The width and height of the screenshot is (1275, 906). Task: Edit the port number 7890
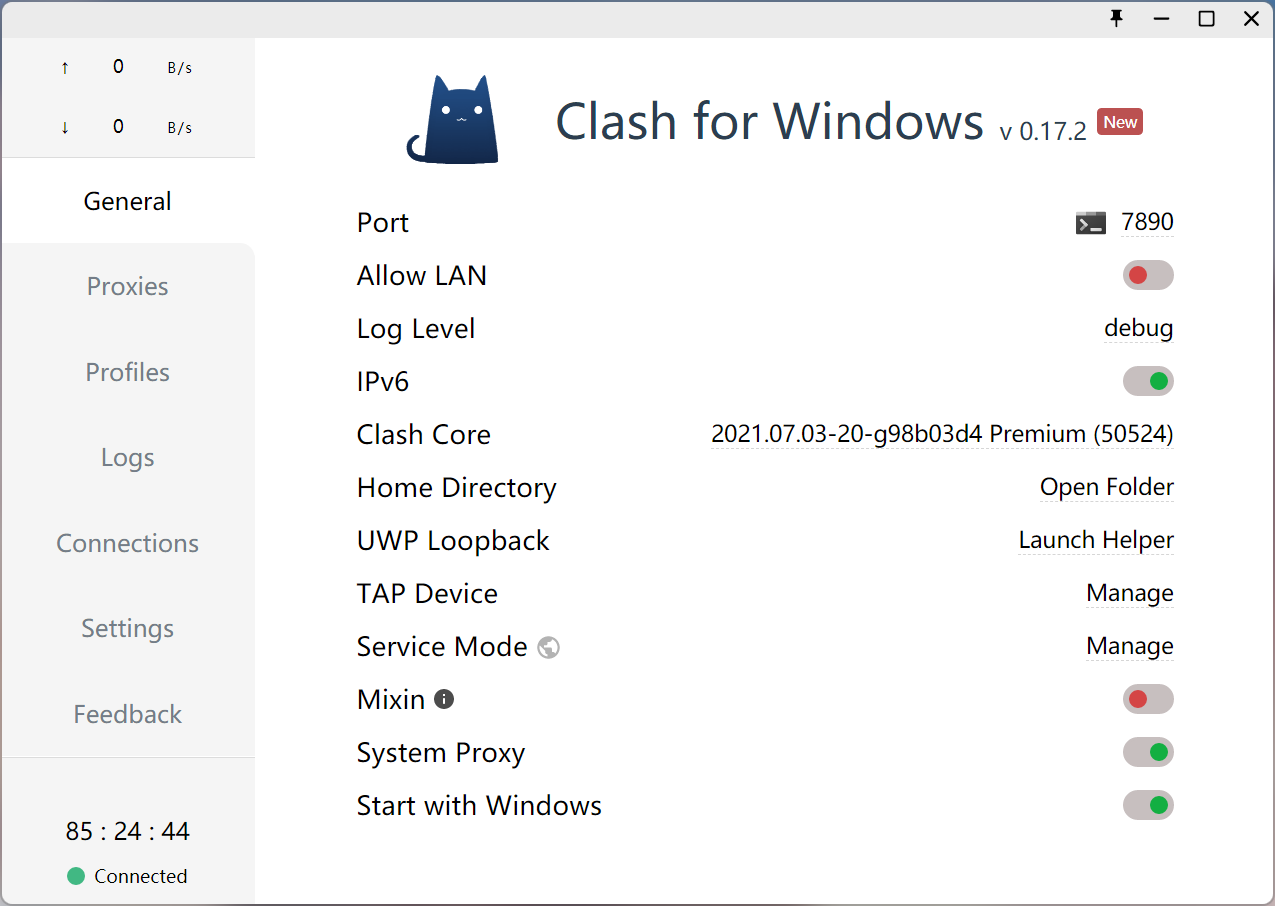coord(1147,222)
